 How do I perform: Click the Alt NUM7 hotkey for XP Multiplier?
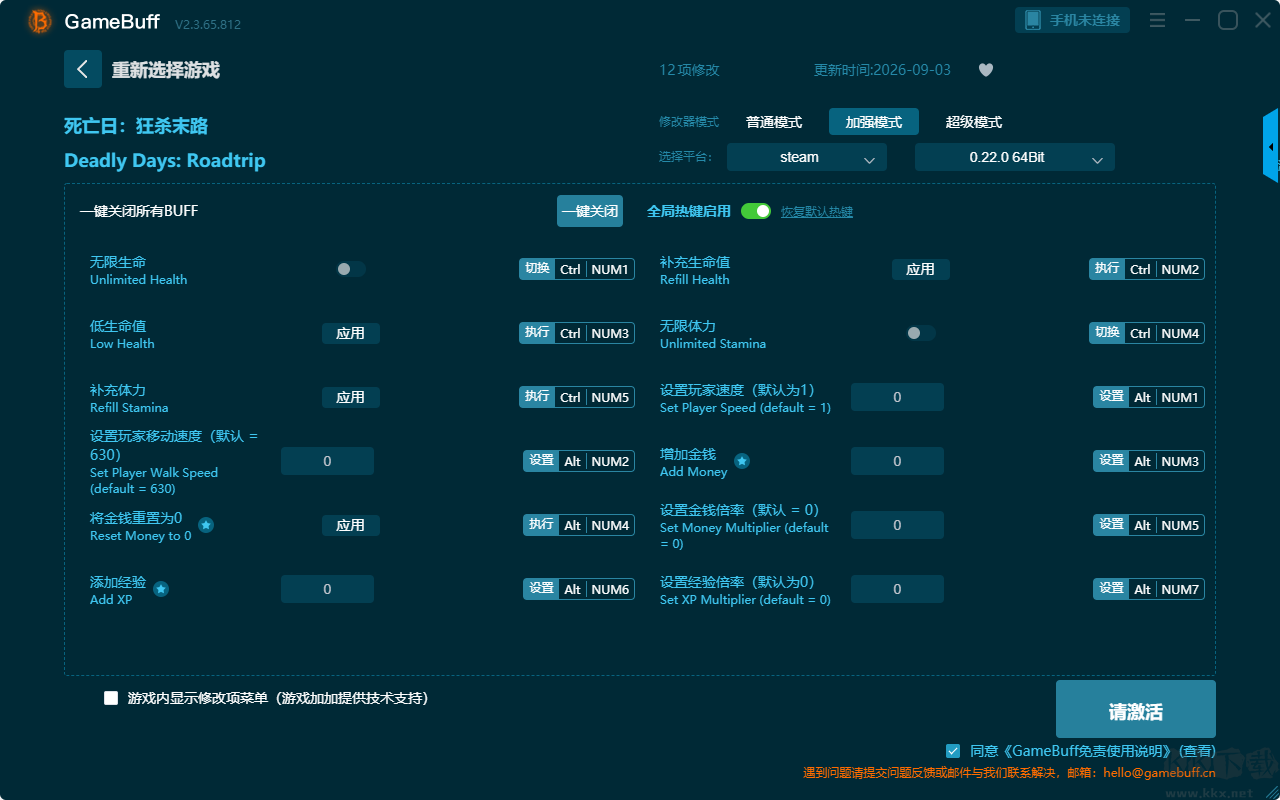(1149, 589)
